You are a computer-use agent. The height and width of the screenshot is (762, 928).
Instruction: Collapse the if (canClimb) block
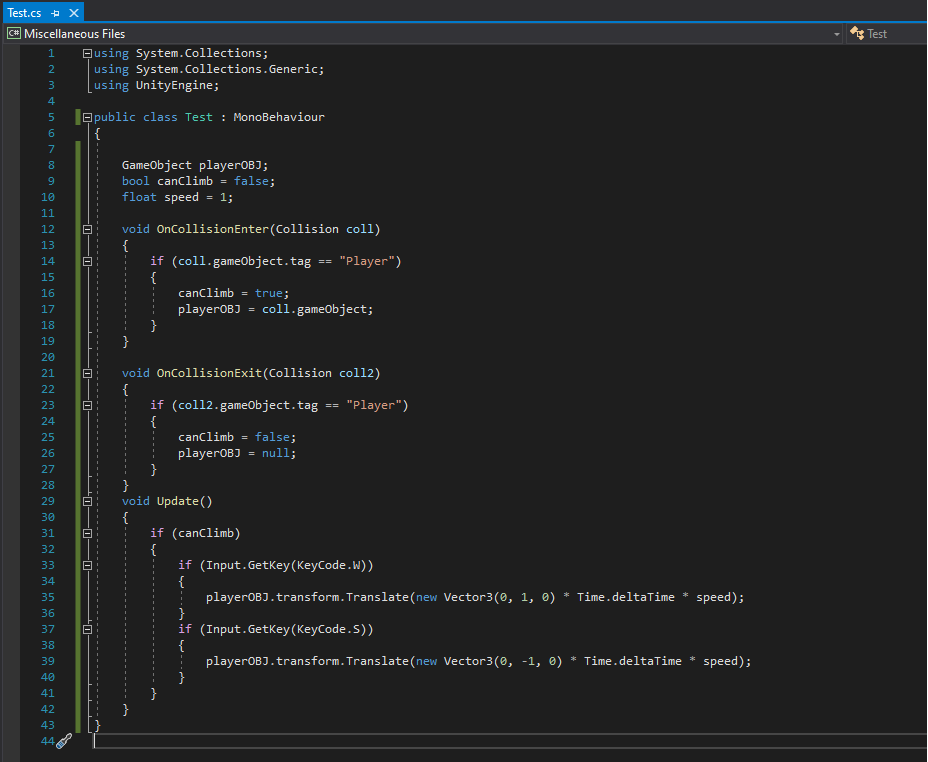pyautogui.click(x=87, y=533)
